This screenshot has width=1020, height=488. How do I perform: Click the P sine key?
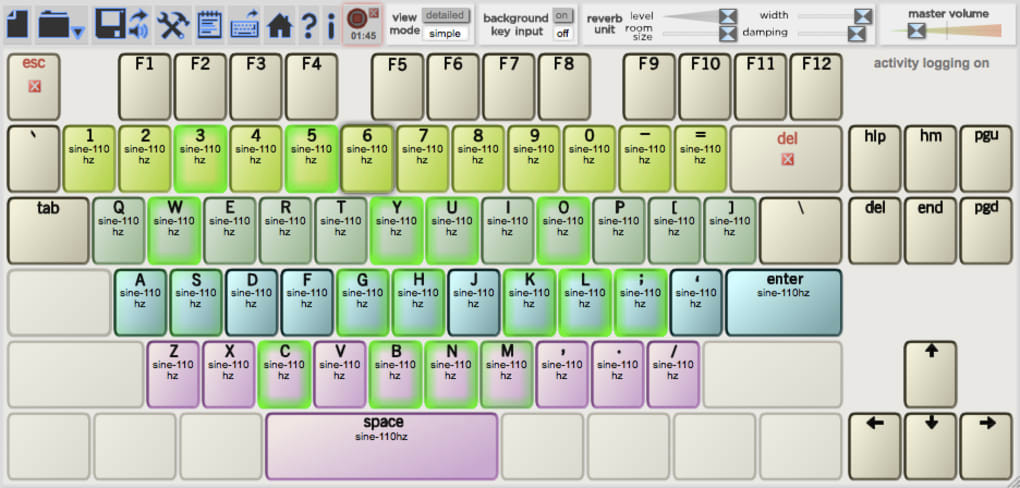(x=619, y=231)
